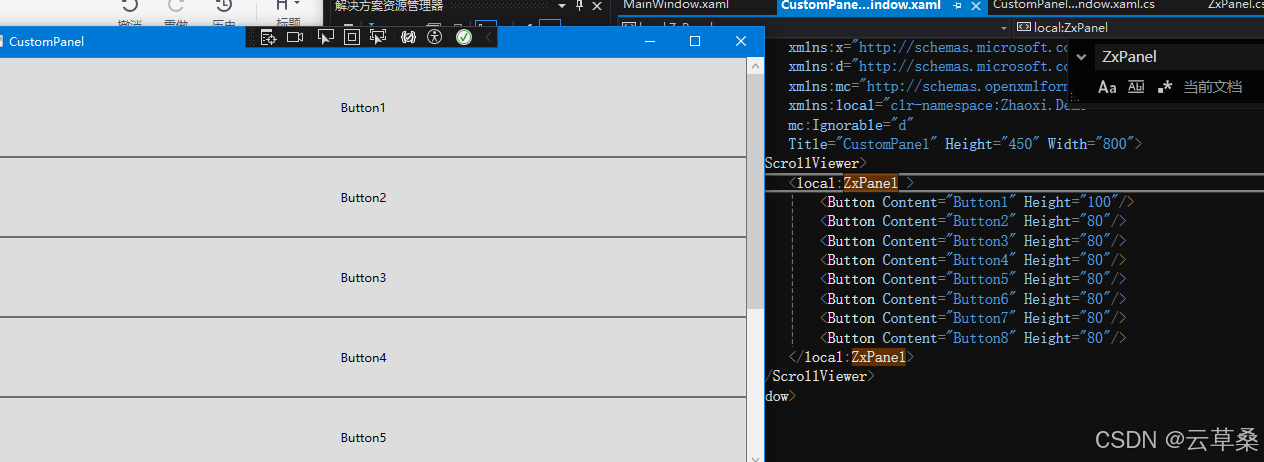This screenshot has height=462, width=1264.
Task: Click the camera-shaped debug toolbar icon
Action: point(295,37)
